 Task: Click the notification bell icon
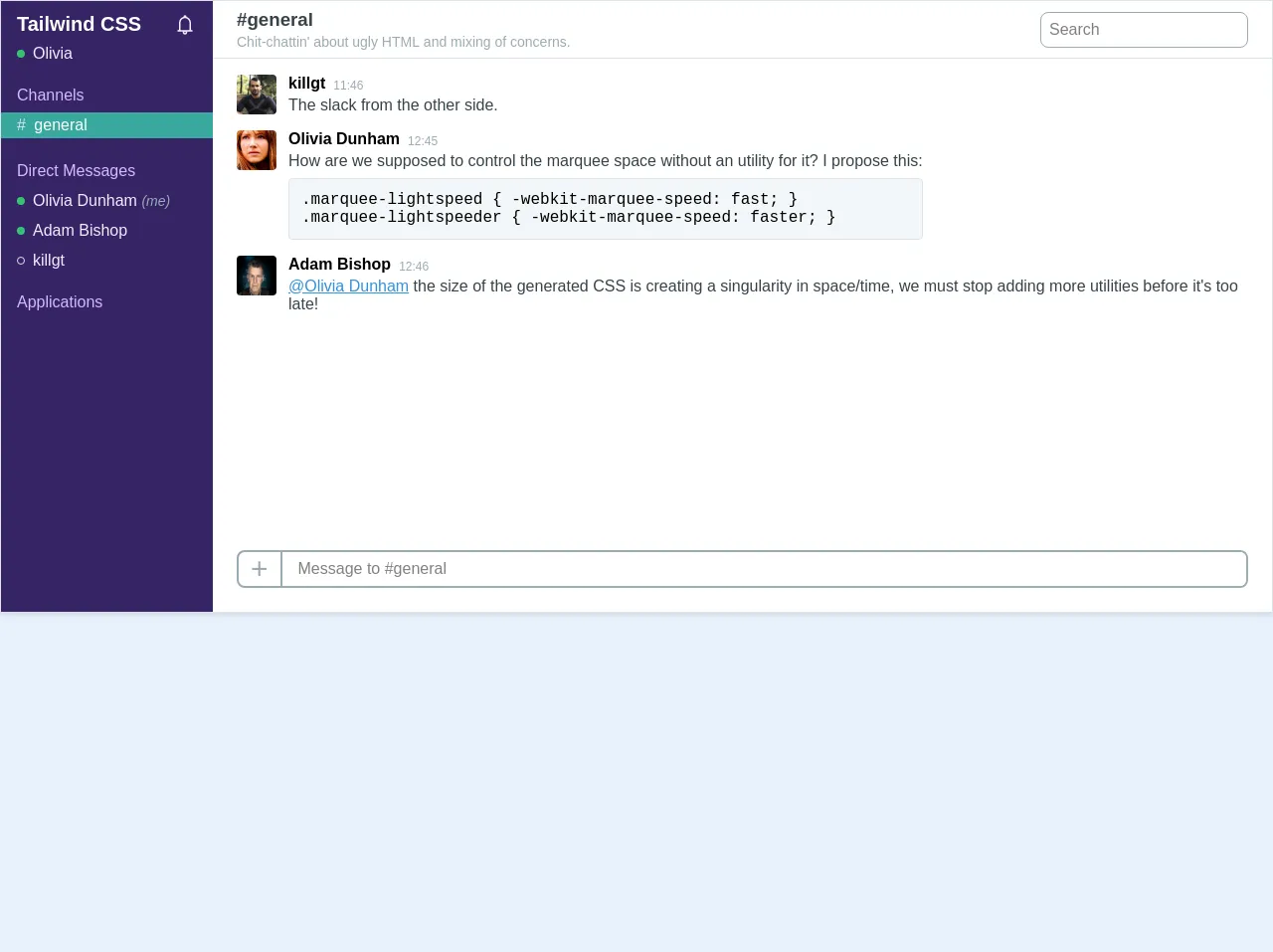(x=185, y=25)
